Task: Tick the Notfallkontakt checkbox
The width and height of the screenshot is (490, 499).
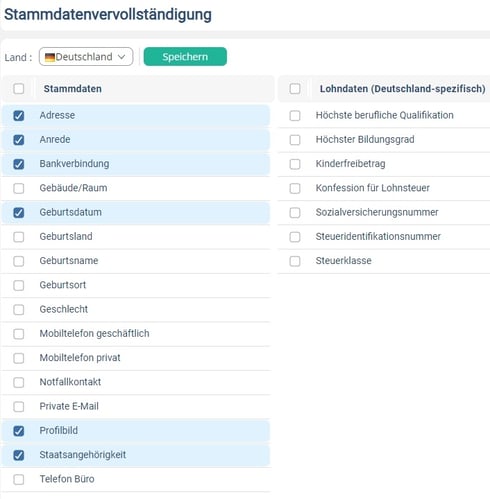Action: tap(19, 382)
